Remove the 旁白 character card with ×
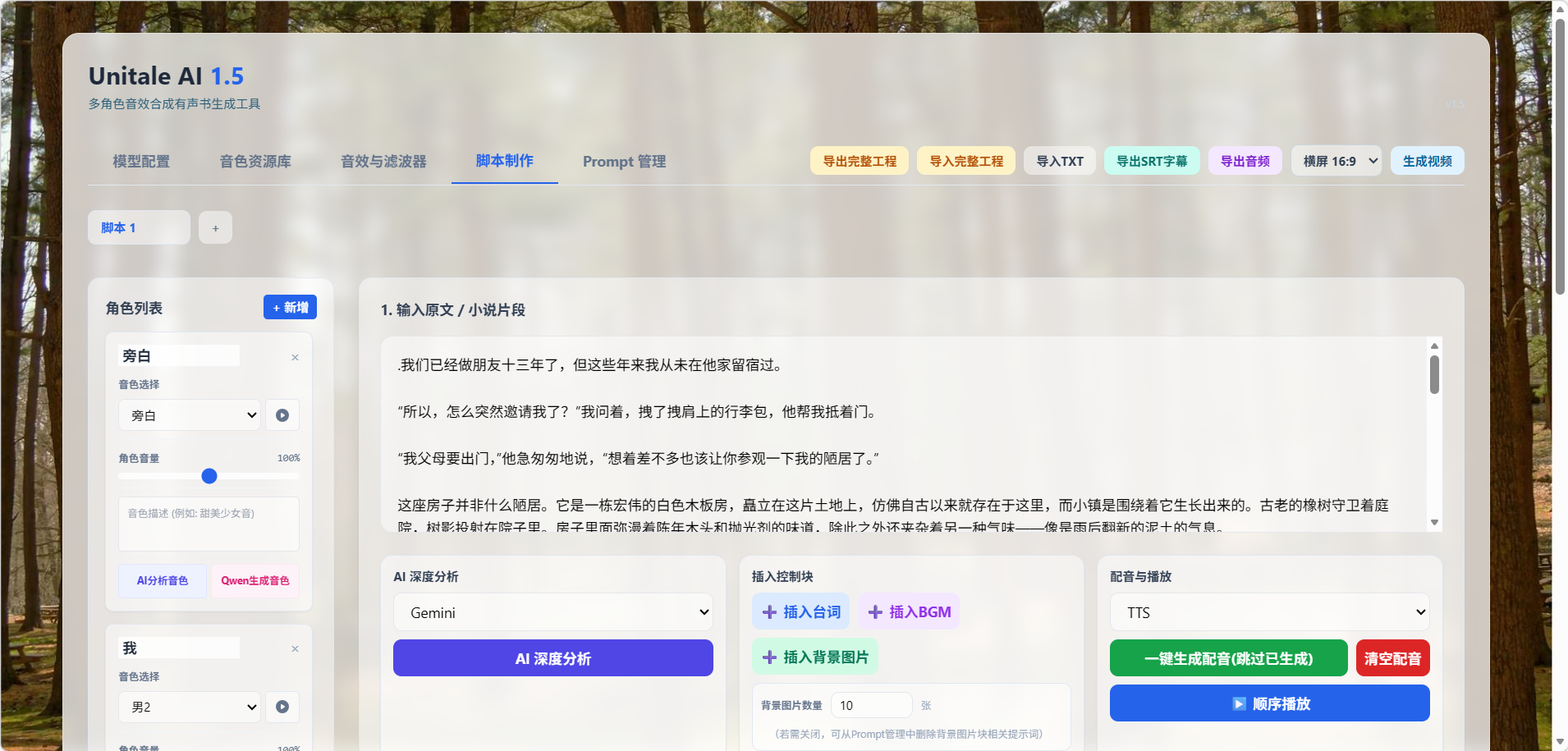1568x751 pixels. click(295, 357)
